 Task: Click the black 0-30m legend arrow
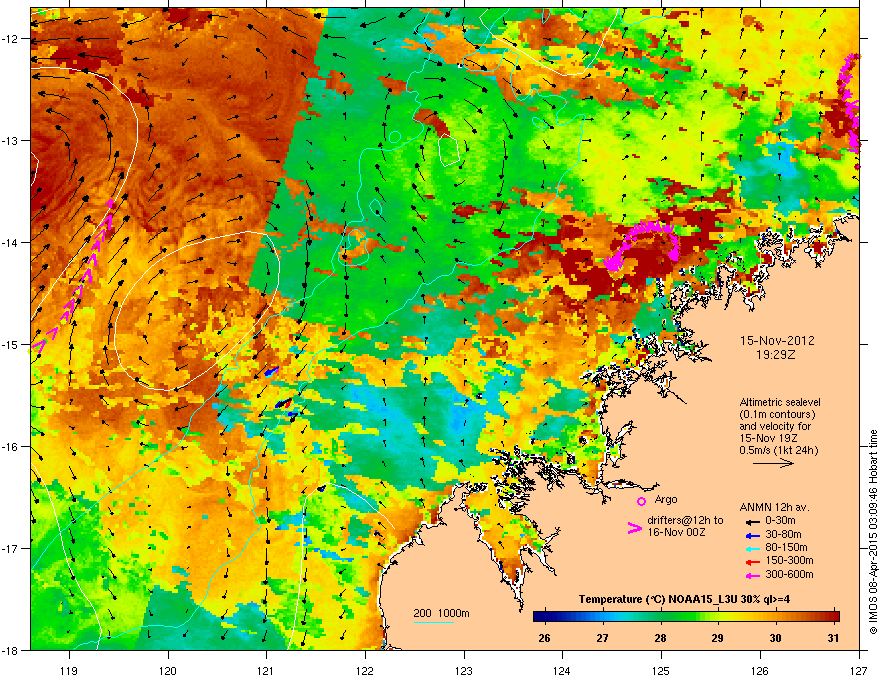(752, 521)
